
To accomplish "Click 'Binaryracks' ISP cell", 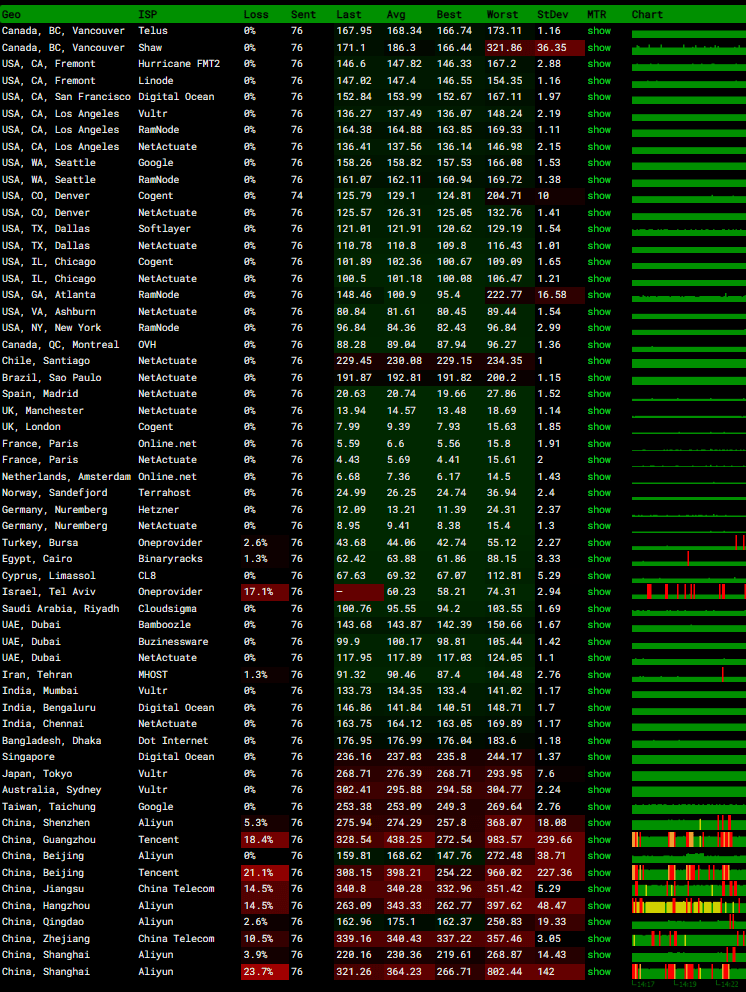I will (x=170, y=559).
